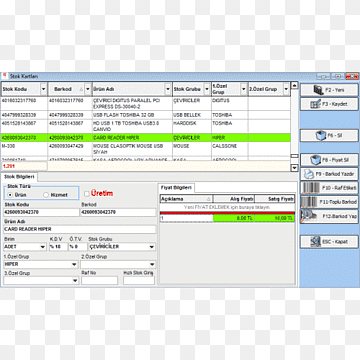
Task: Click the F6 - Sil trash icon
Action: 321,136
